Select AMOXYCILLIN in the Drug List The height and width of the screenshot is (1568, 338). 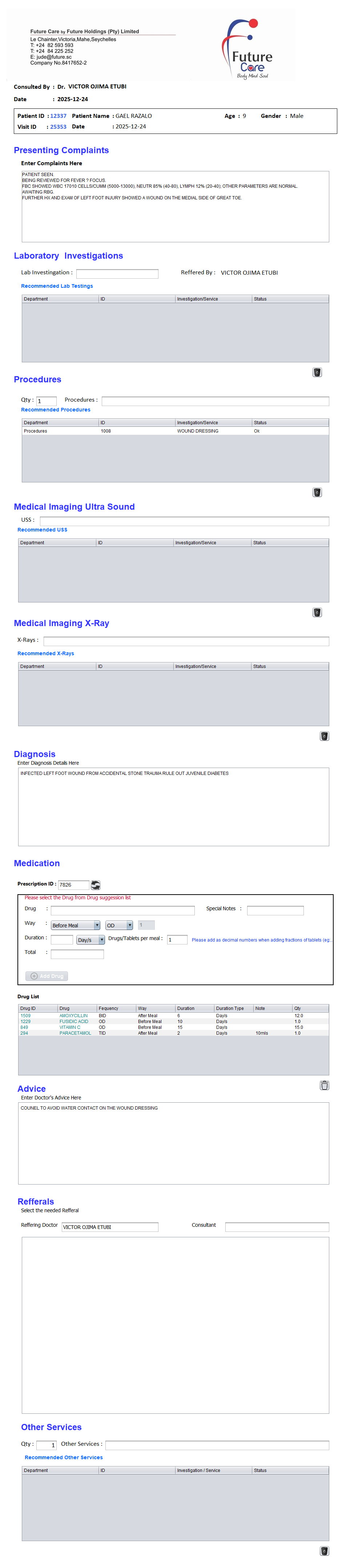[73, 1015]
